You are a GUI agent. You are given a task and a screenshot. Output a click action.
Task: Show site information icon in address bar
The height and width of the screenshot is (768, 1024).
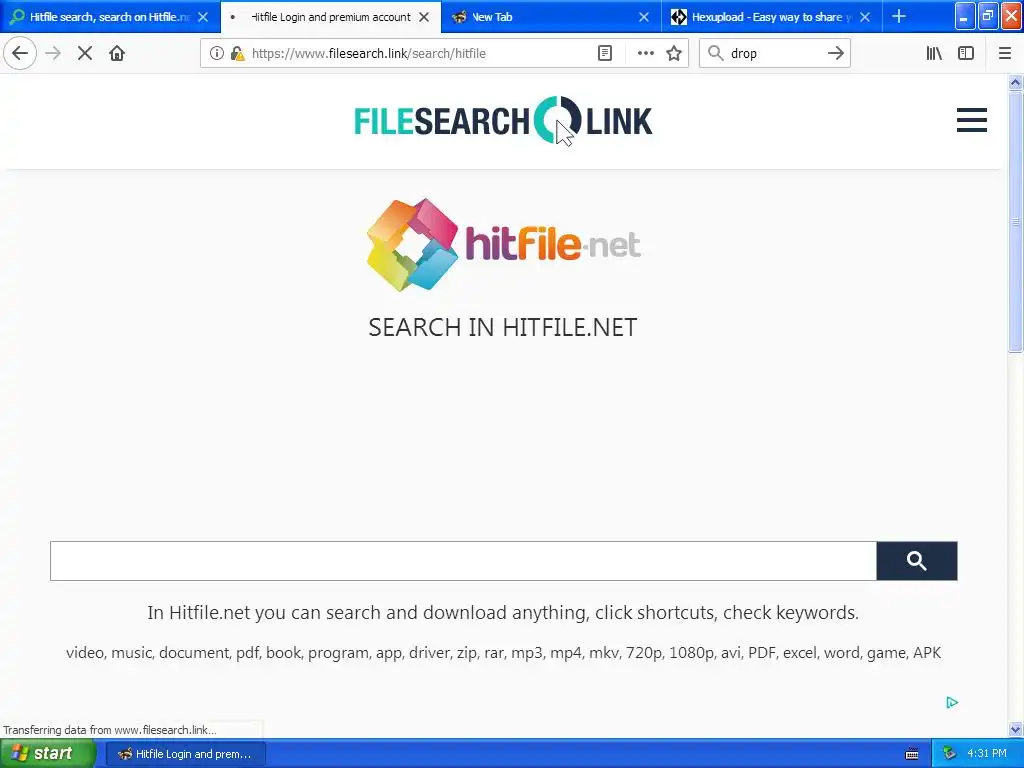pos(216,54)
